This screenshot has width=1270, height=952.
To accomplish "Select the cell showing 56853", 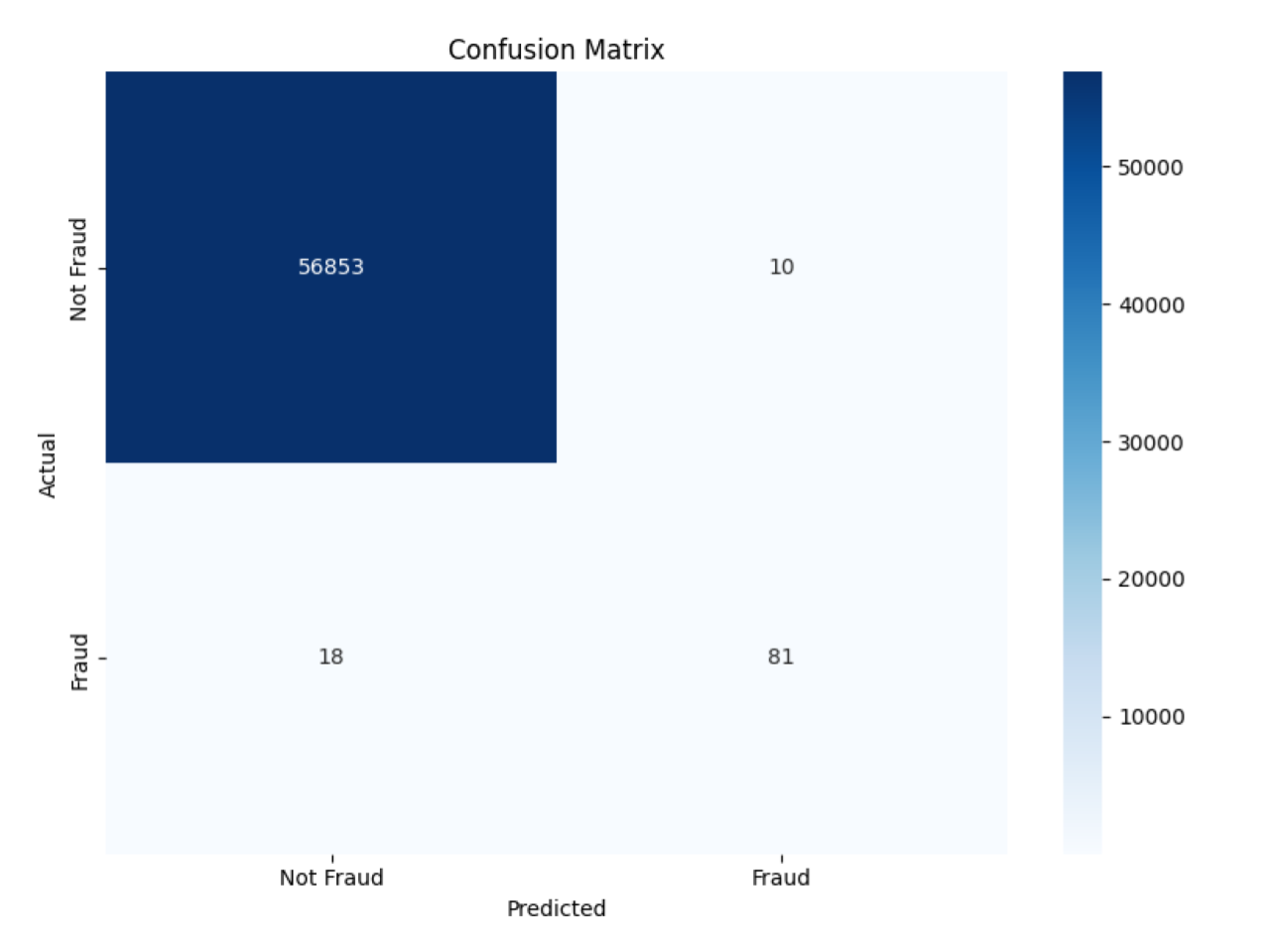I will (x=331, y=267).
